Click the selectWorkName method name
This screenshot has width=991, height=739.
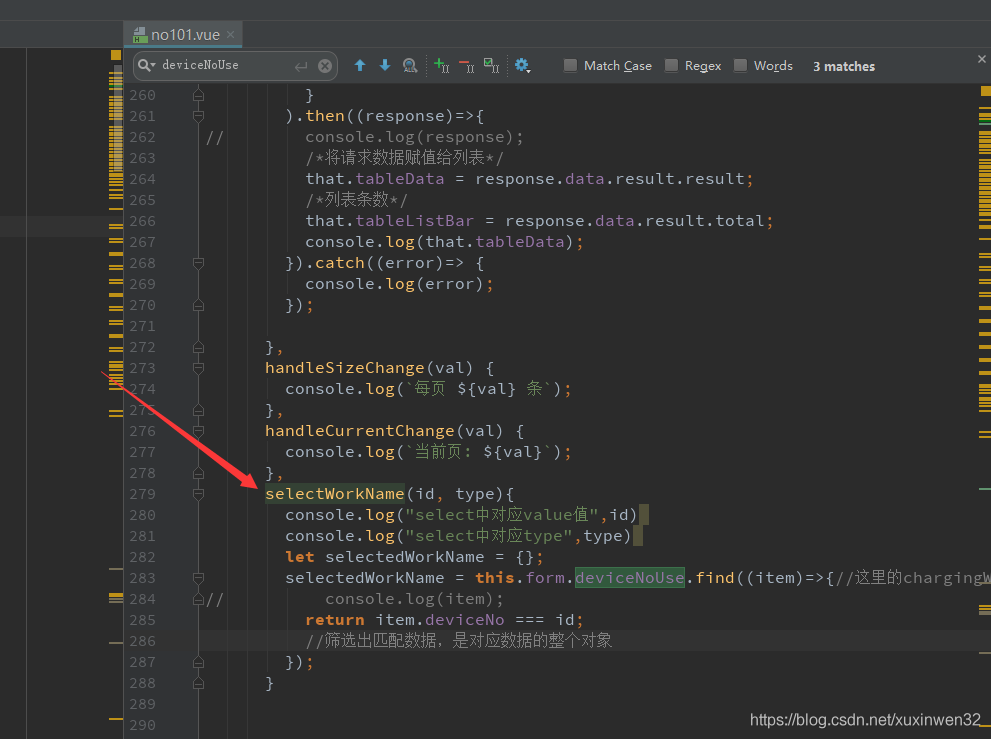(334, 494)
